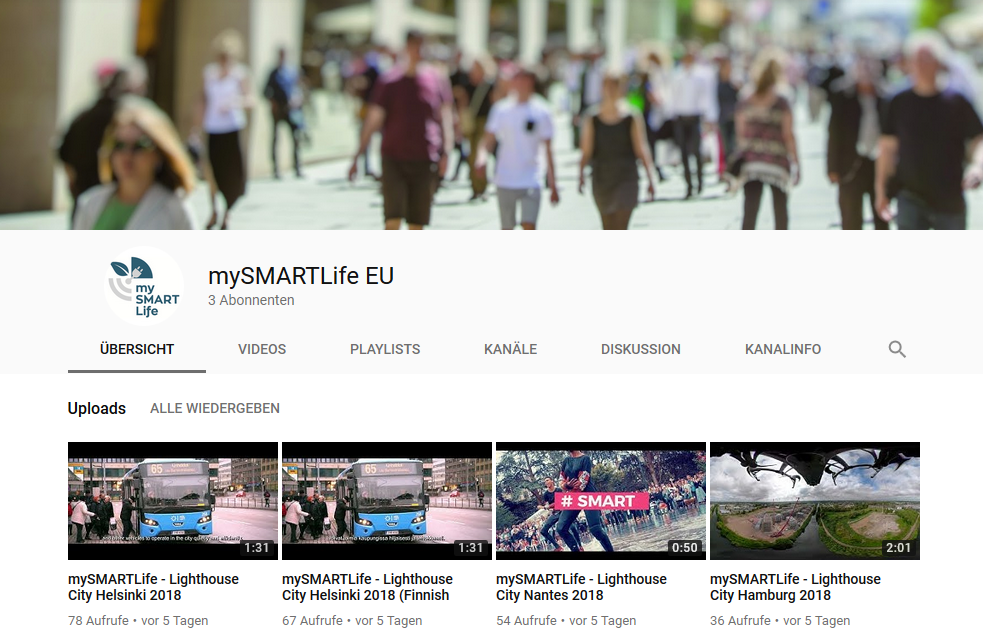The image size is (983, 642).
Task: Click '54 Aufrufe • vor 5 Tagen' text
Action: pos(566,621)
